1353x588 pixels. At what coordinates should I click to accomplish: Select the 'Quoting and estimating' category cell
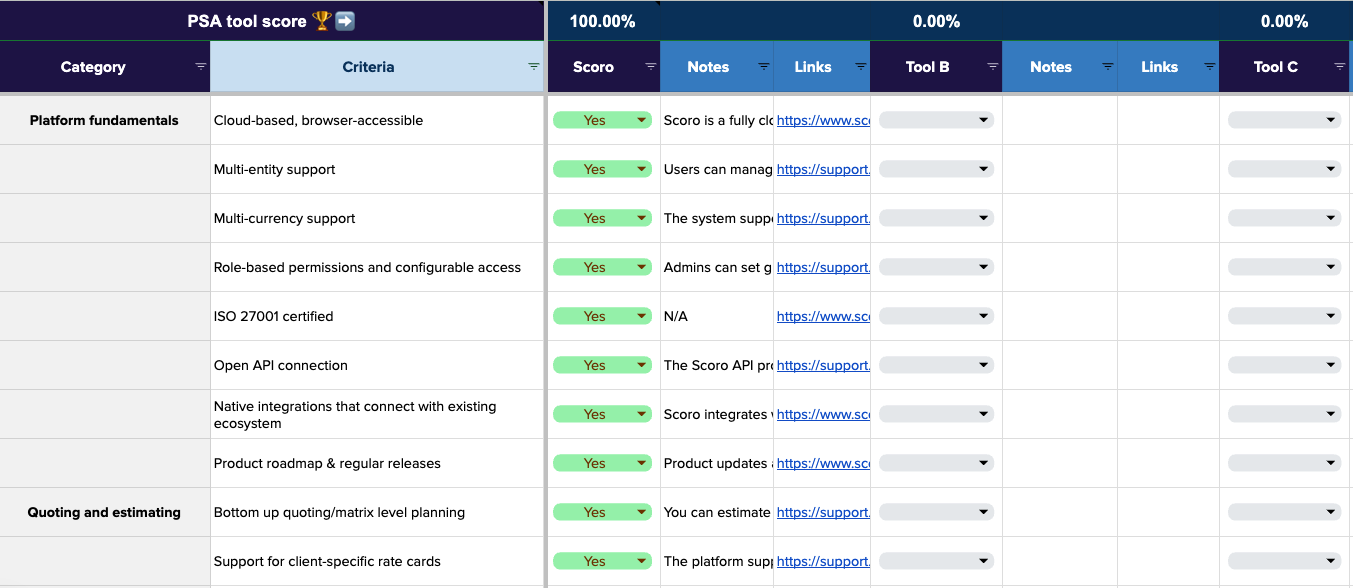pos(105,512)
